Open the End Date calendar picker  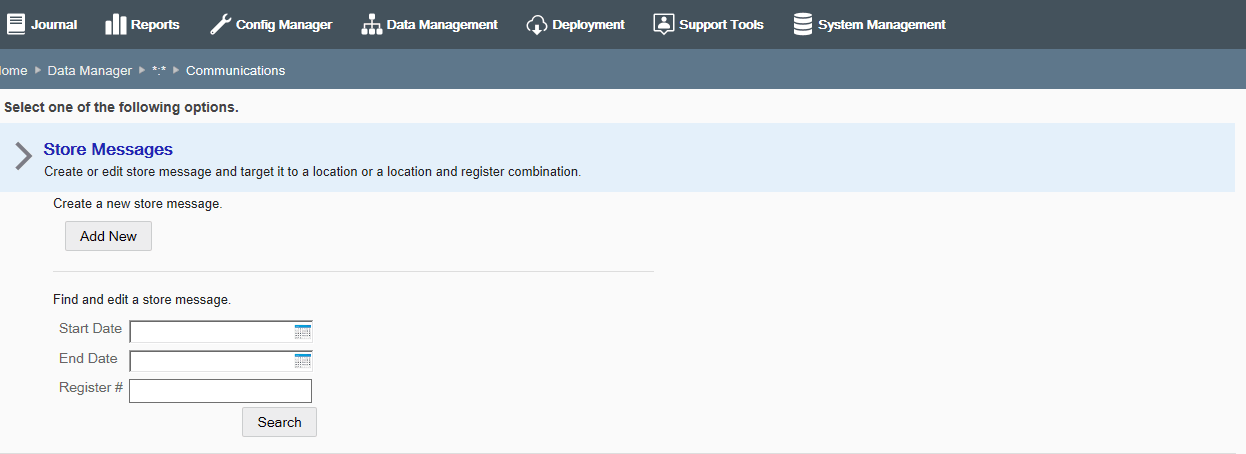pos(303,360)
